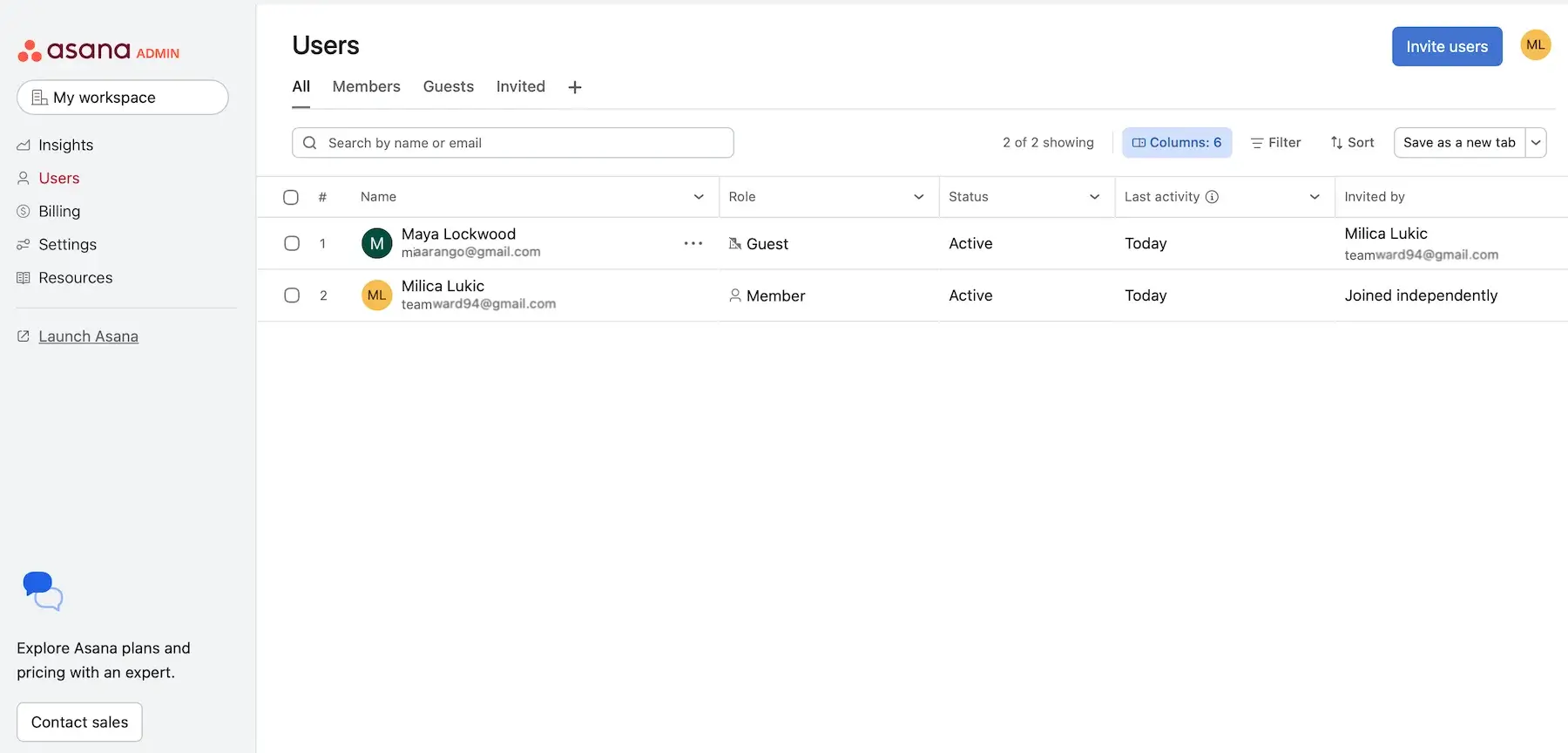Open the dropdown arrow beside Save as a new tab
The height and width of the screenshot is (753, 1568).
1536,143
